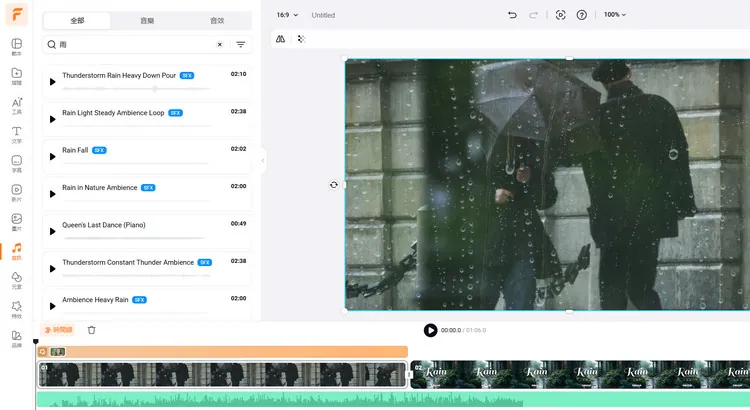Play the Thunderstorm Rain Heavy Down Pour preview
This screenshot has width=750, height=410.
pyautogui.click(x=53, y=82)
